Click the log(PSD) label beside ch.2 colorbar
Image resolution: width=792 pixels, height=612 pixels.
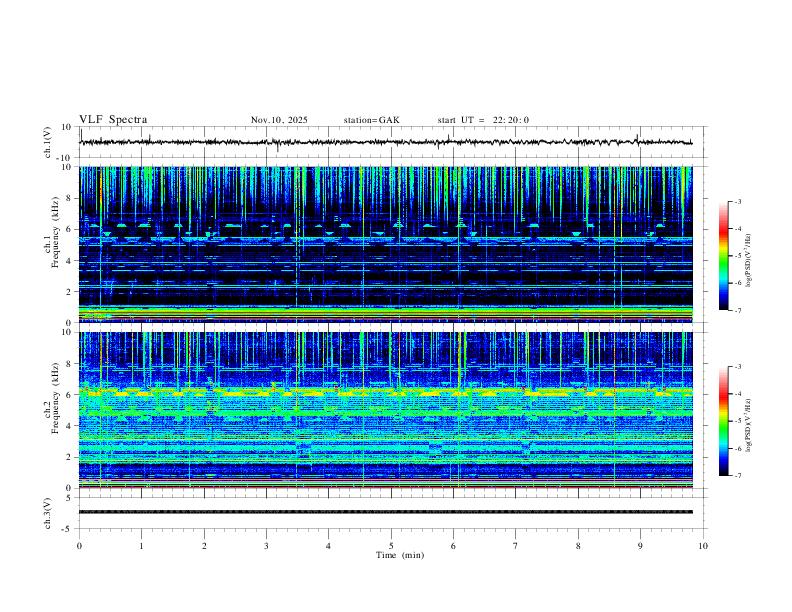tap(749, 425)
